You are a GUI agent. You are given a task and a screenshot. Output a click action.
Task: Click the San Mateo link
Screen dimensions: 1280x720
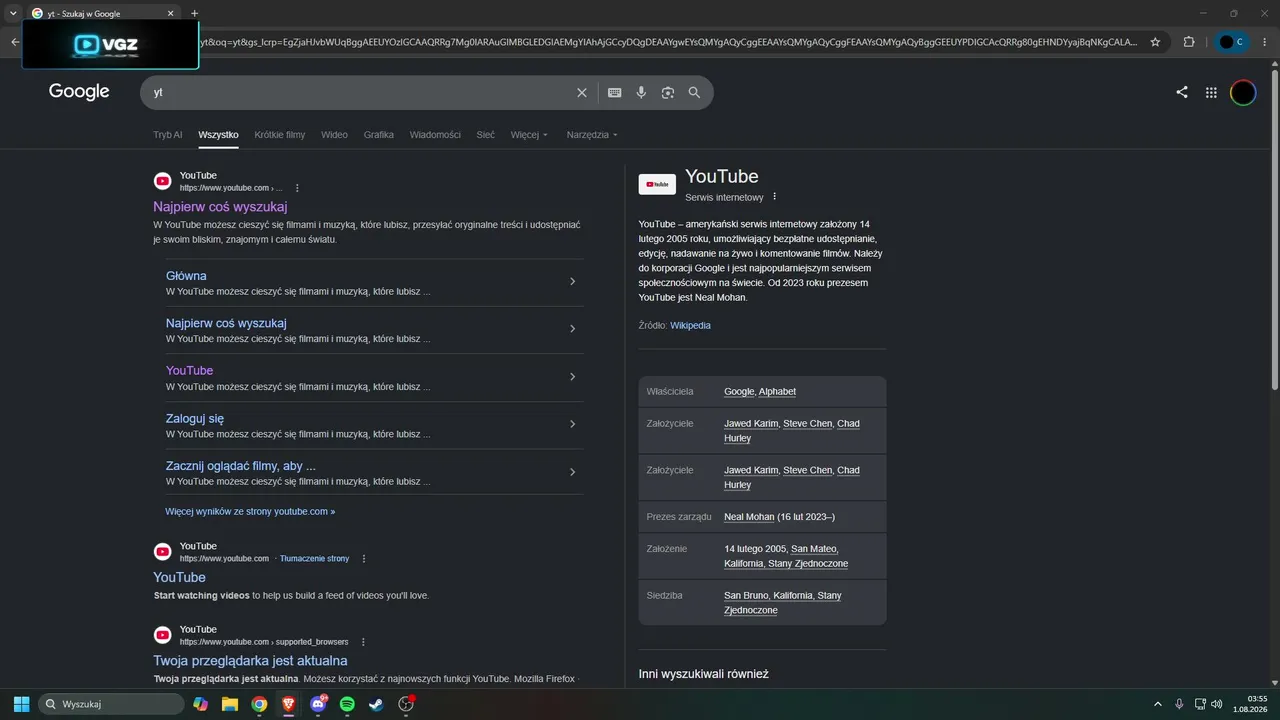coord(814,549)
